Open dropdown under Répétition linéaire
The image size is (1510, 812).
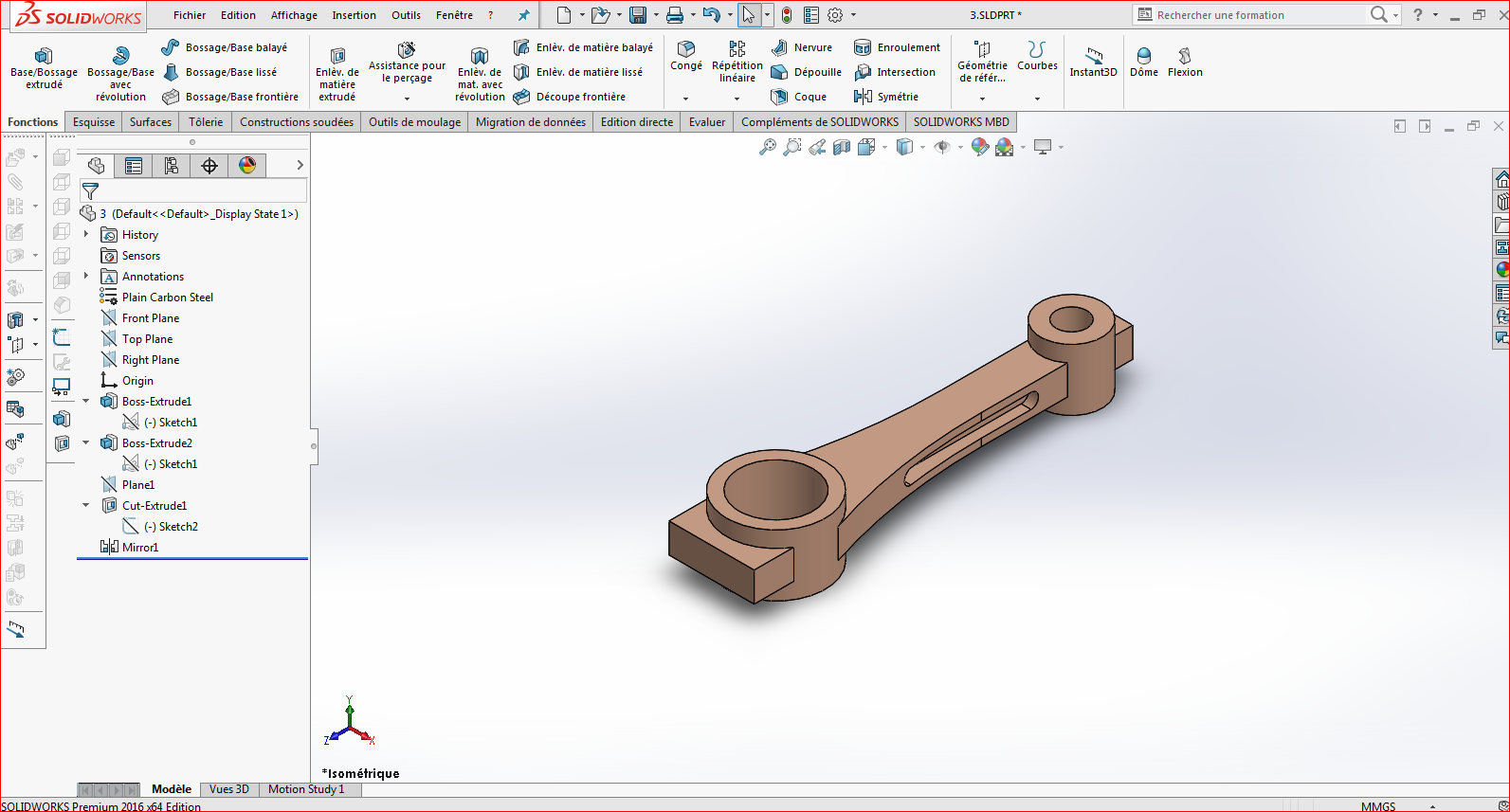[x=737, y=99]
